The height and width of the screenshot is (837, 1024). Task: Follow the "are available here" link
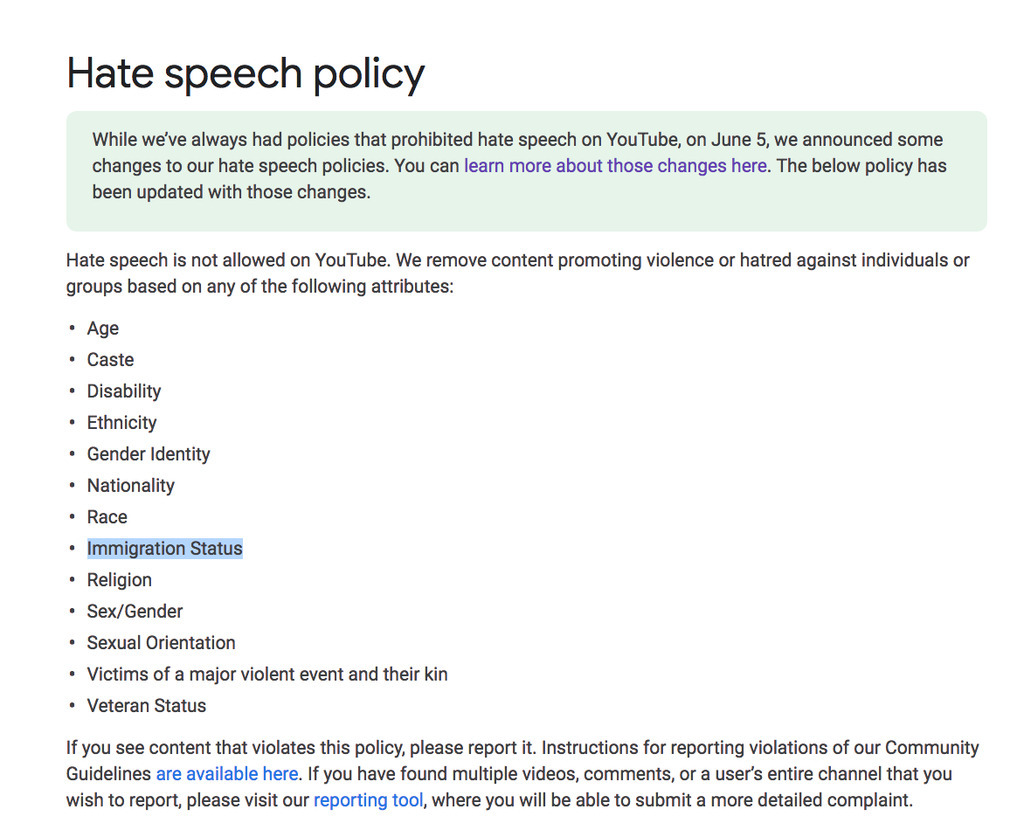226,774
